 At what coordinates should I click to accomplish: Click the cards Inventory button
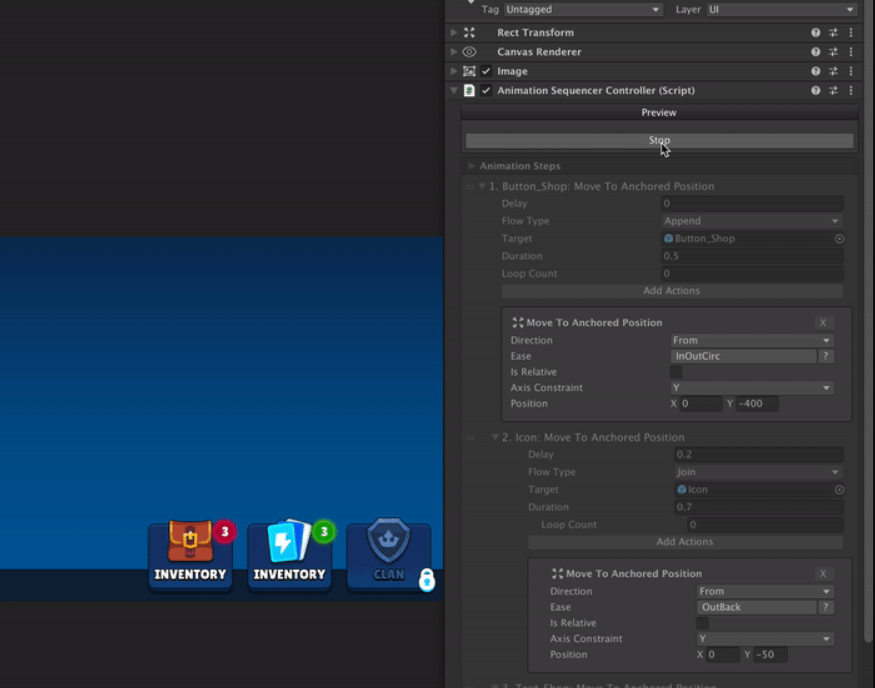290,554
